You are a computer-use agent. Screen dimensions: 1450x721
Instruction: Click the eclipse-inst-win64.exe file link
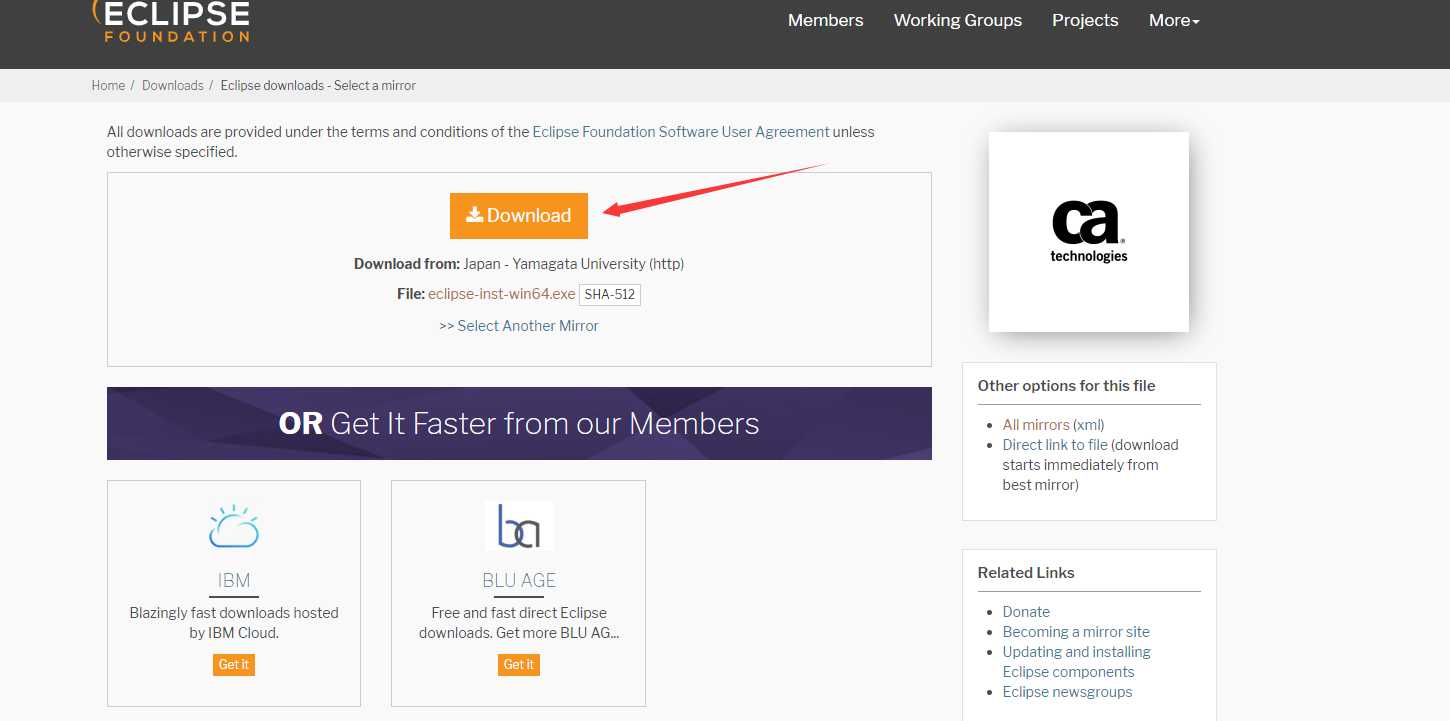click(502, 295)
